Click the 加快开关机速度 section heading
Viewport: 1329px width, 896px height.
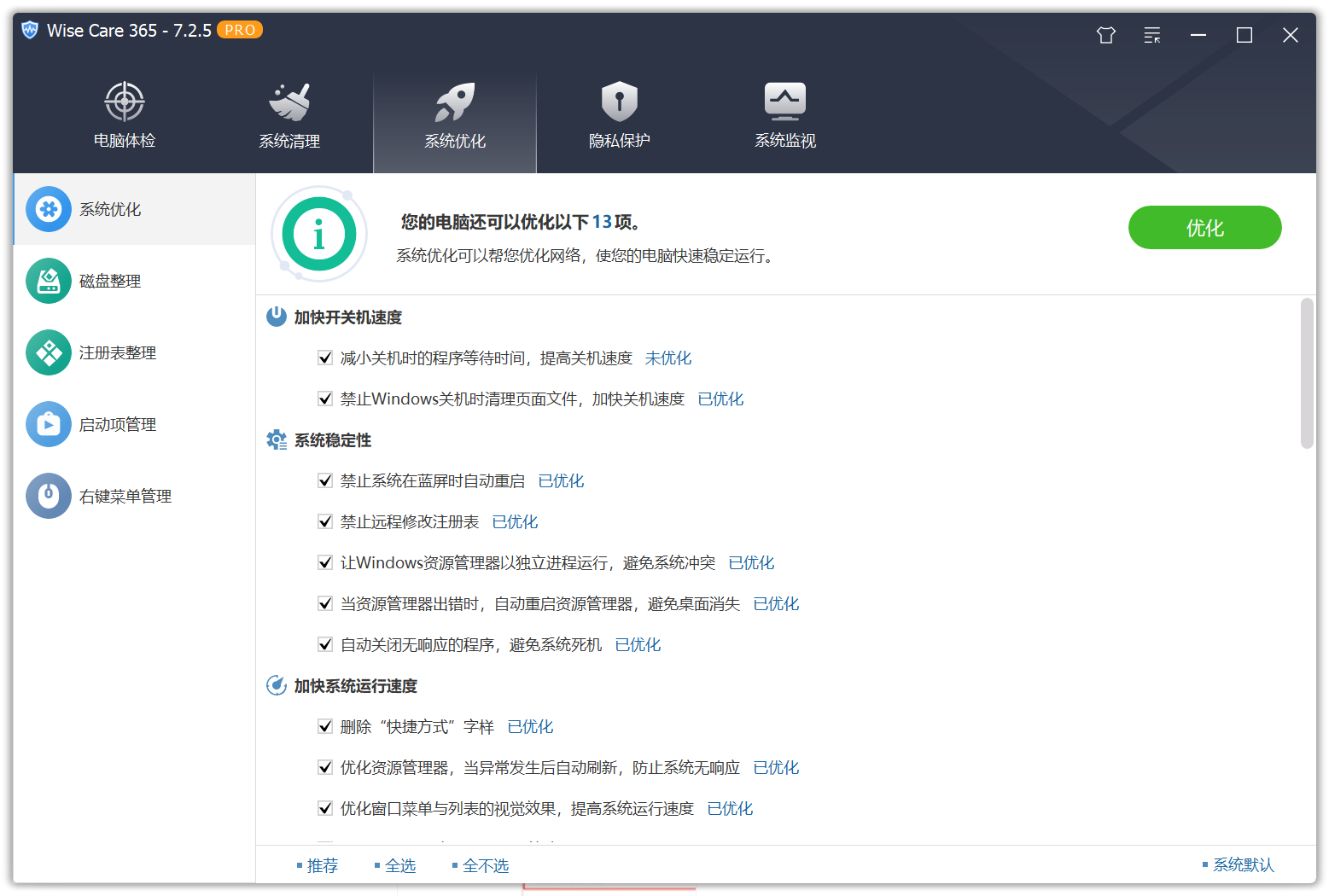coord(348,317)
